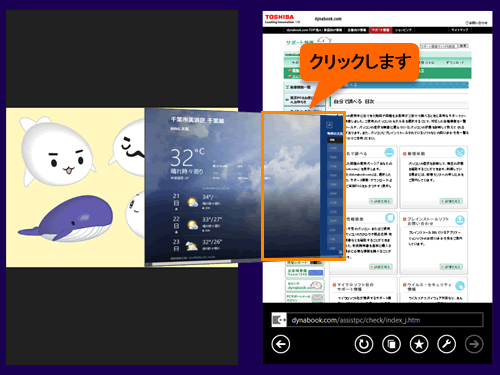The image size is (500, 375).
Task: Click the green button in the プレインストールソフト card
Action: tap(451, 267)
